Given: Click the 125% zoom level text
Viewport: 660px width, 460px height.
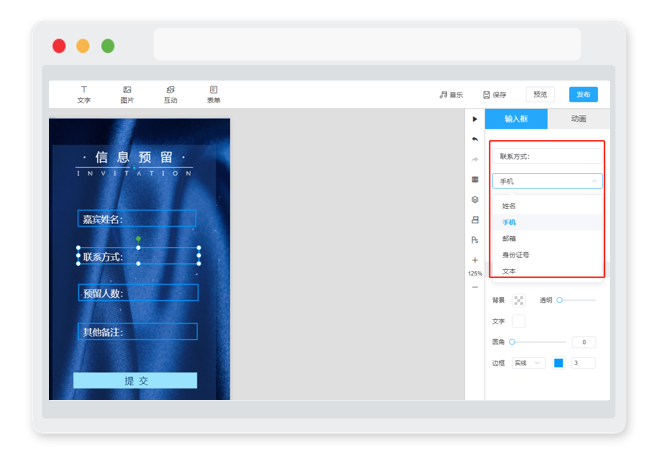Looking at the screenshot, I should [x=475, y=274].
